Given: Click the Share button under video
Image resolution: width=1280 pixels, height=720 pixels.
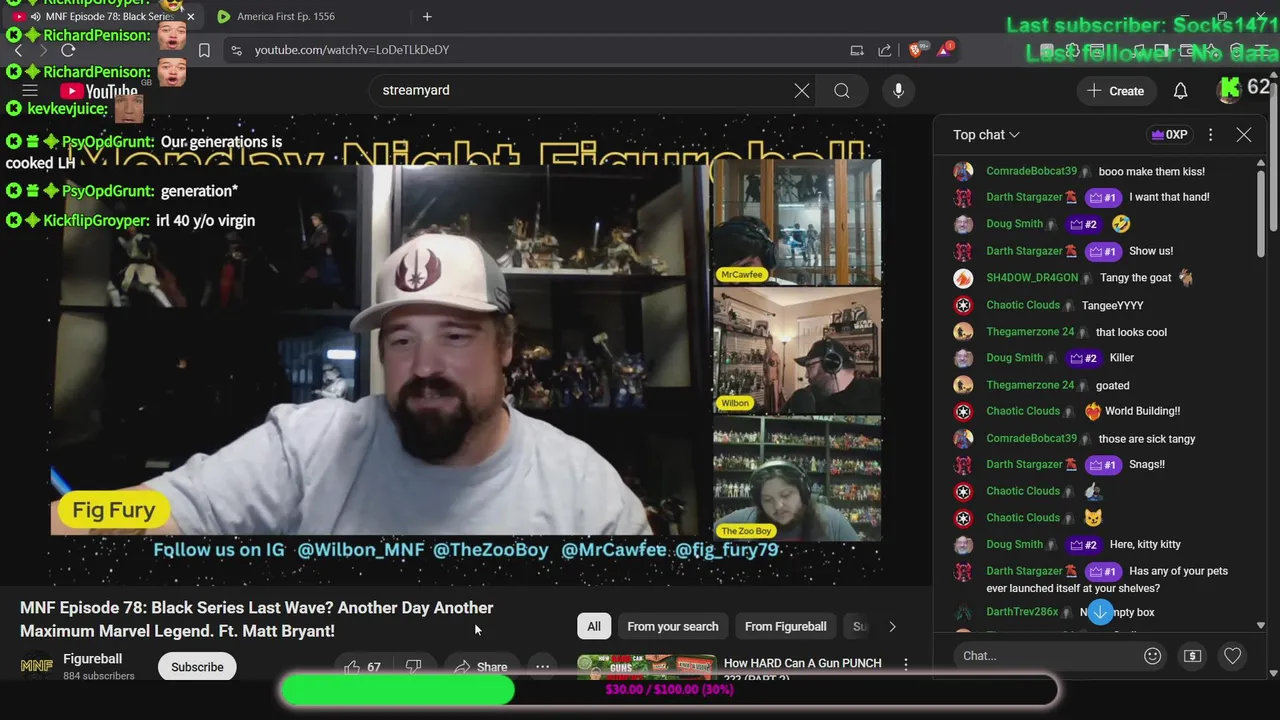Looking at the screenshot, I should click(x=481, y=667).
